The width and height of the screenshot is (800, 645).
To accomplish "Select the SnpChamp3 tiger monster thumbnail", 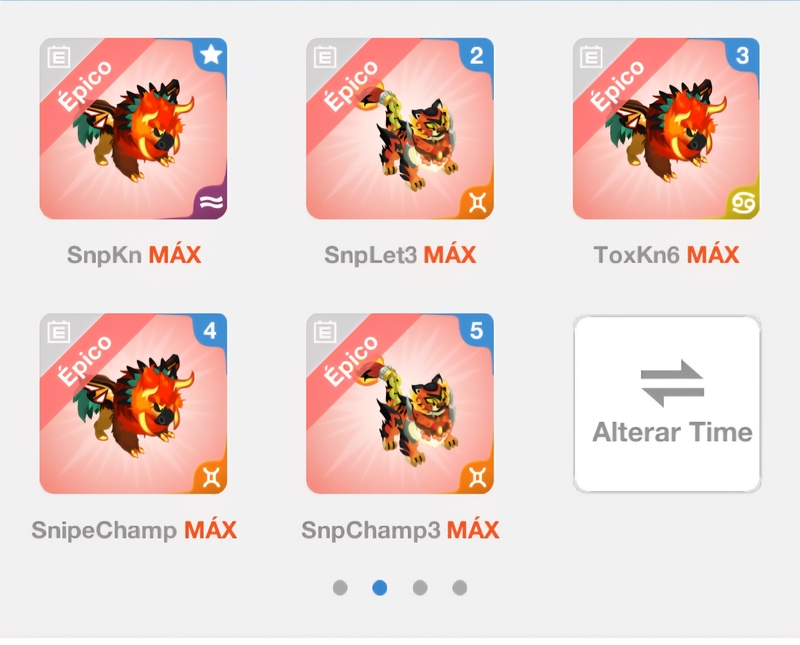I will pyautogui.click(x=400, y=404).
